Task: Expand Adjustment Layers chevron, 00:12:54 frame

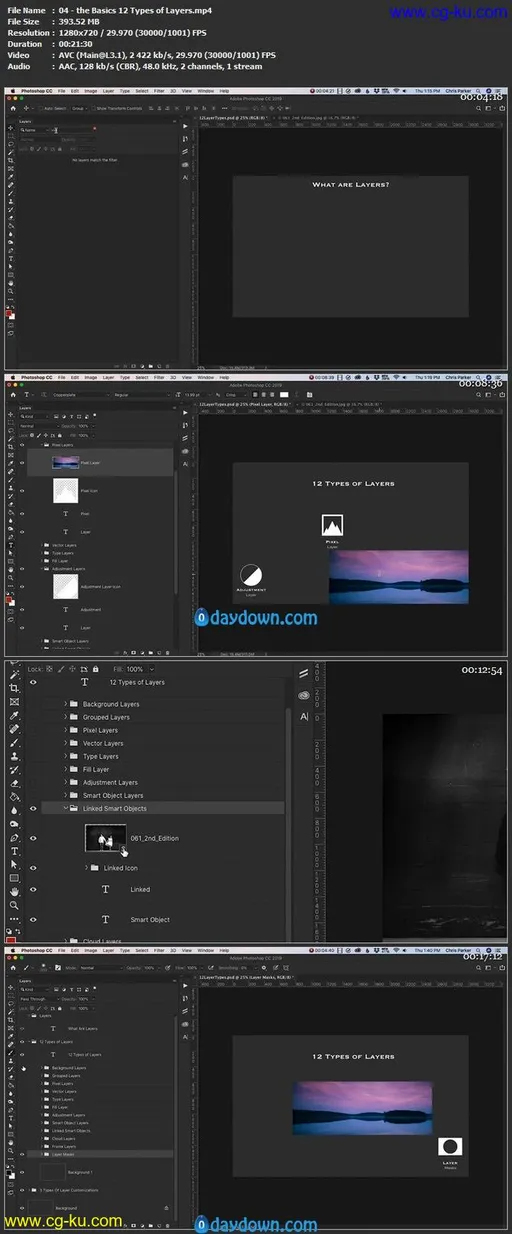Action: [66, 782]
